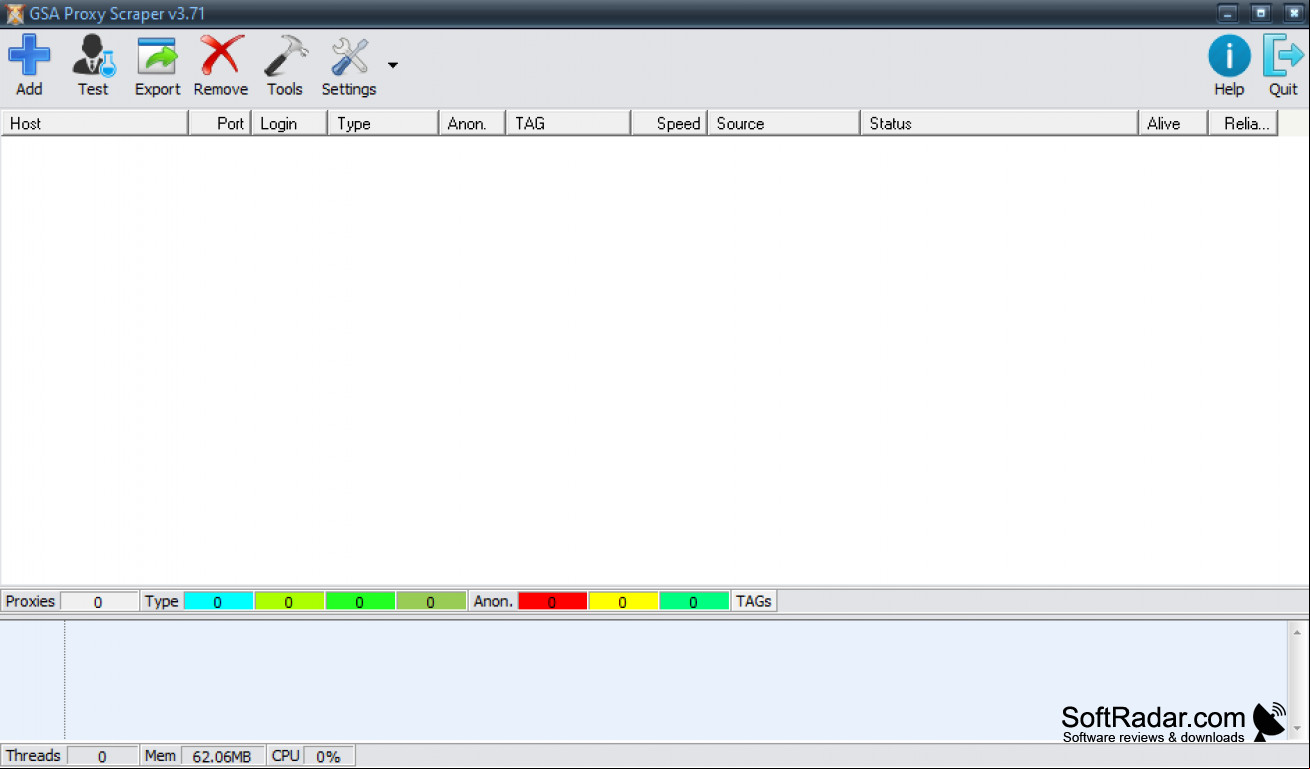This screenshot has width=1310, height=769.
Task: Sort by the Source column header
Action: point(784,124)
